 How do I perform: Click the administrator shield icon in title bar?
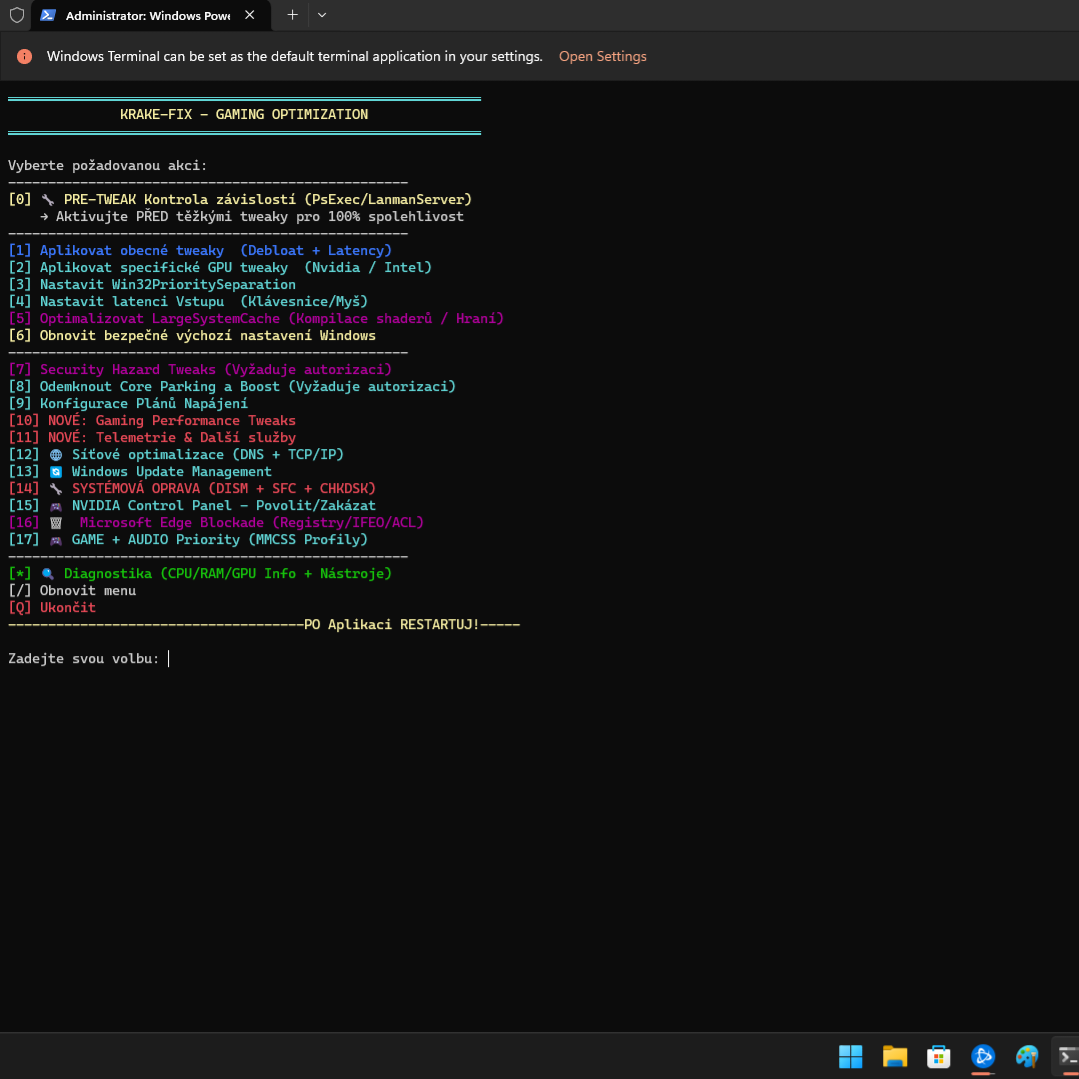16,15
